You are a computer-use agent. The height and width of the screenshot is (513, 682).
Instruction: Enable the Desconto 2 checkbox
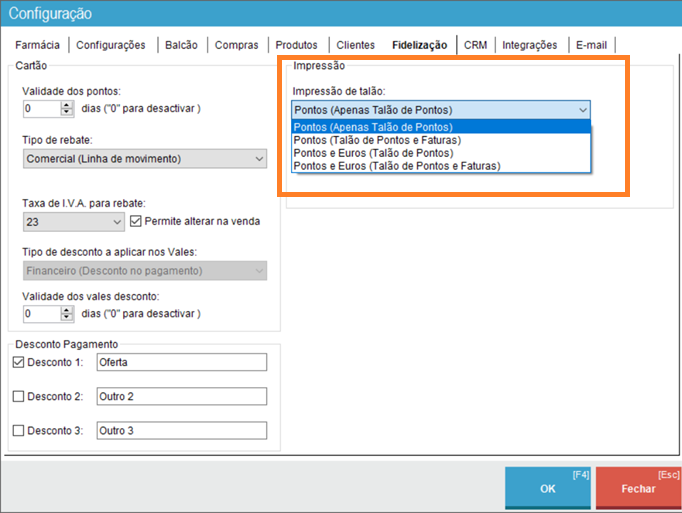(19, 397)
